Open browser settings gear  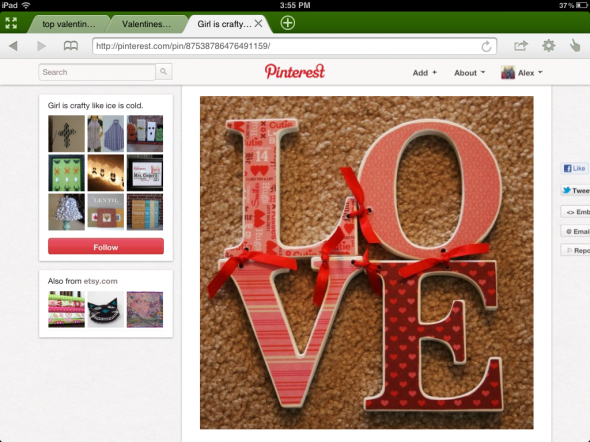tap(549, 46)
